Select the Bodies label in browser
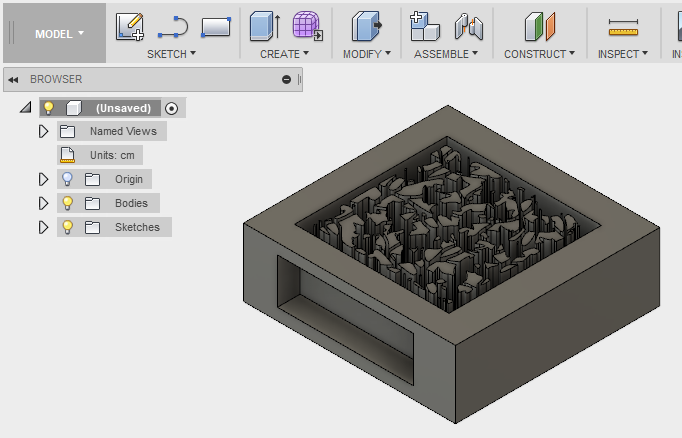Image resolution: width=682 pixels, height=438 pixels. tap(131, 203)
